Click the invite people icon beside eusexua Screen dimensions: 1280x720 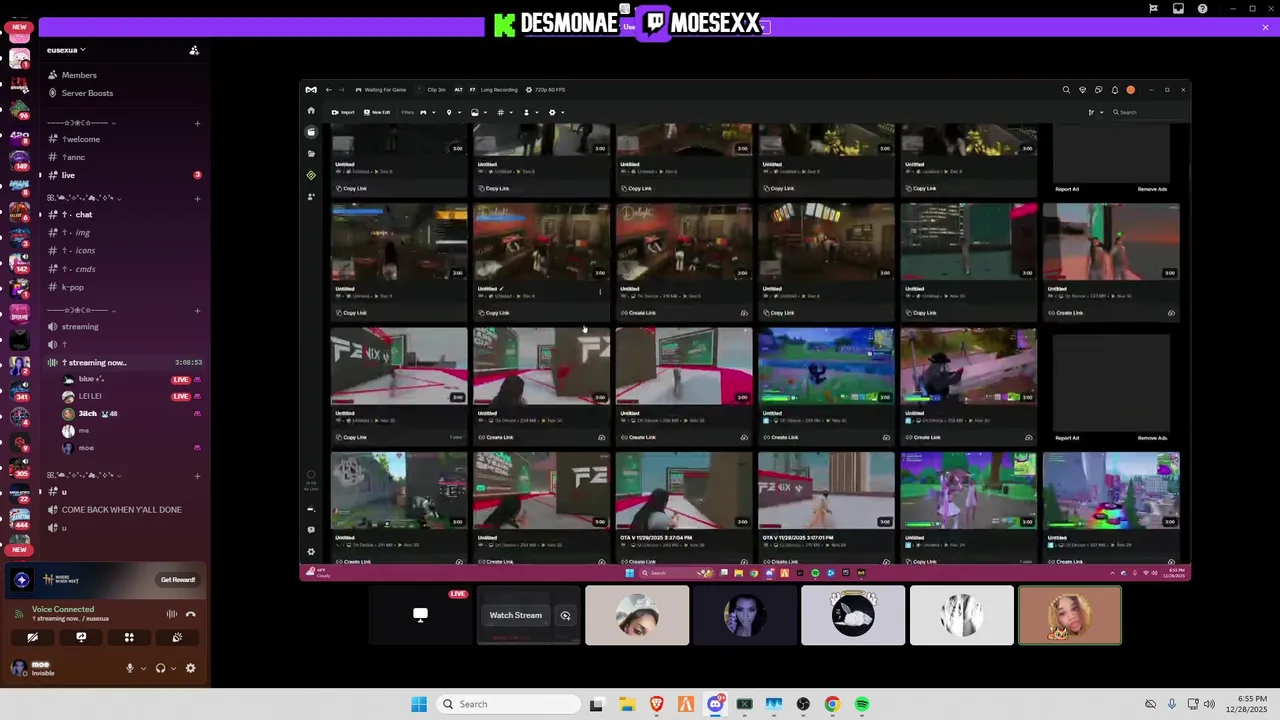coord(194,50)
